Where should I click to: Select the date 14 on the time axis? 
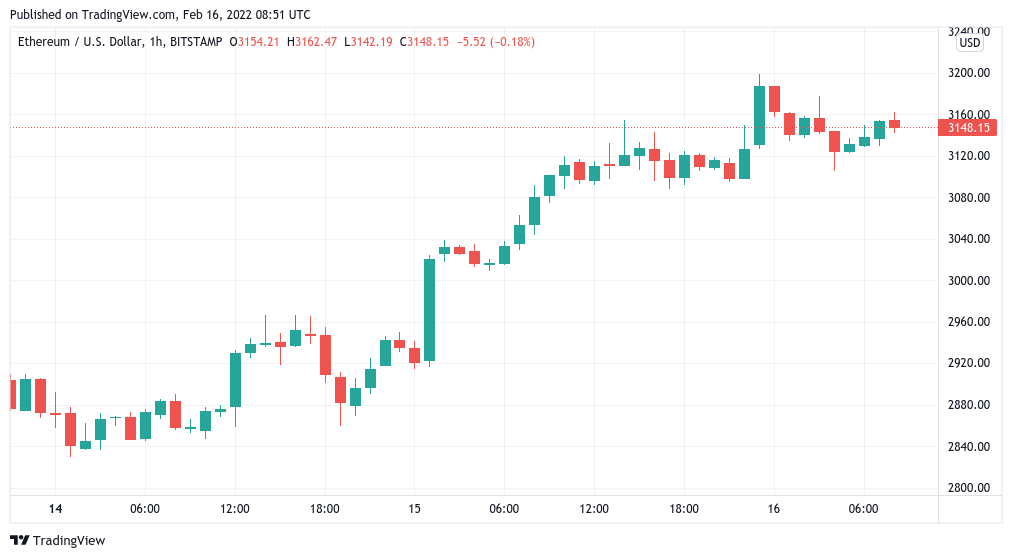click(55, 509)
